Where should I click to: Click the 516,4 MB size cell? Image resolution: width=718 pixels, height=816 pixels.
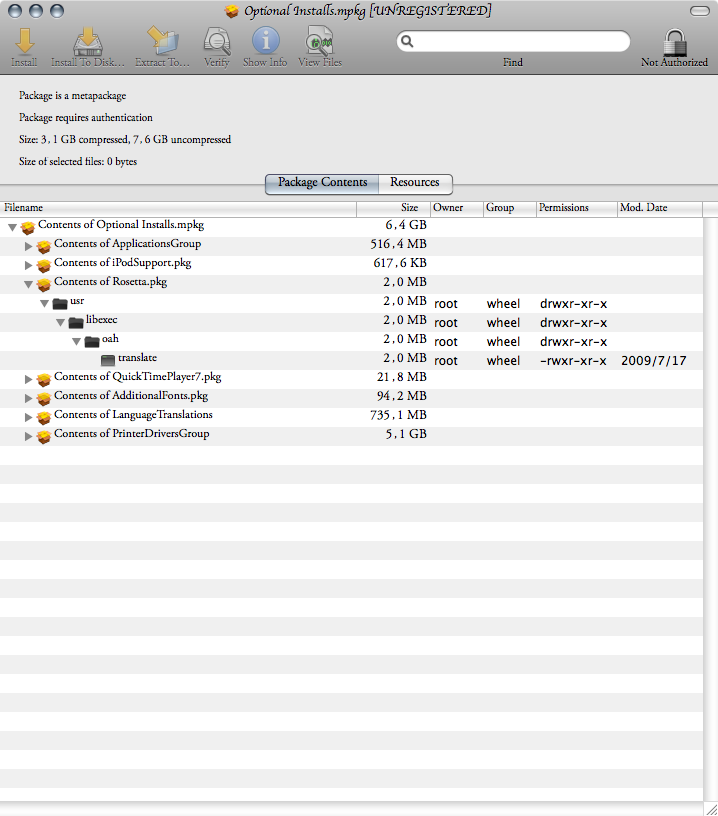(399, 244)
